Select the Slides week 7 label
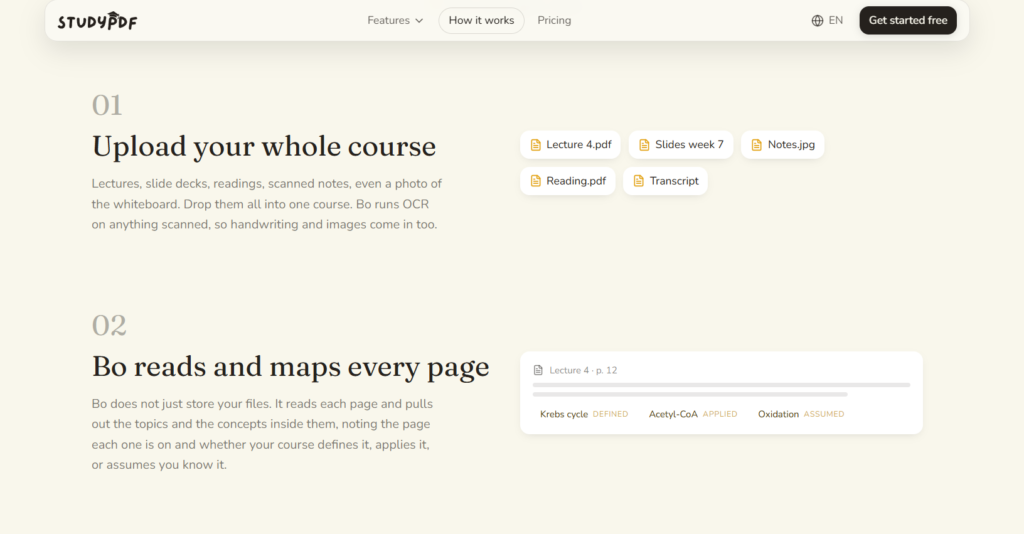Viewport: 1024px width, 534px height. point(689,144)
